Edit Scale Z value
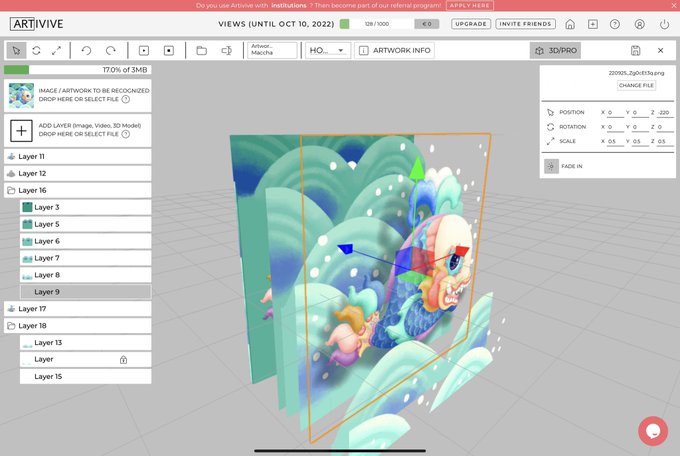Viewport: 680px width, 456px height. coord(665,141)
